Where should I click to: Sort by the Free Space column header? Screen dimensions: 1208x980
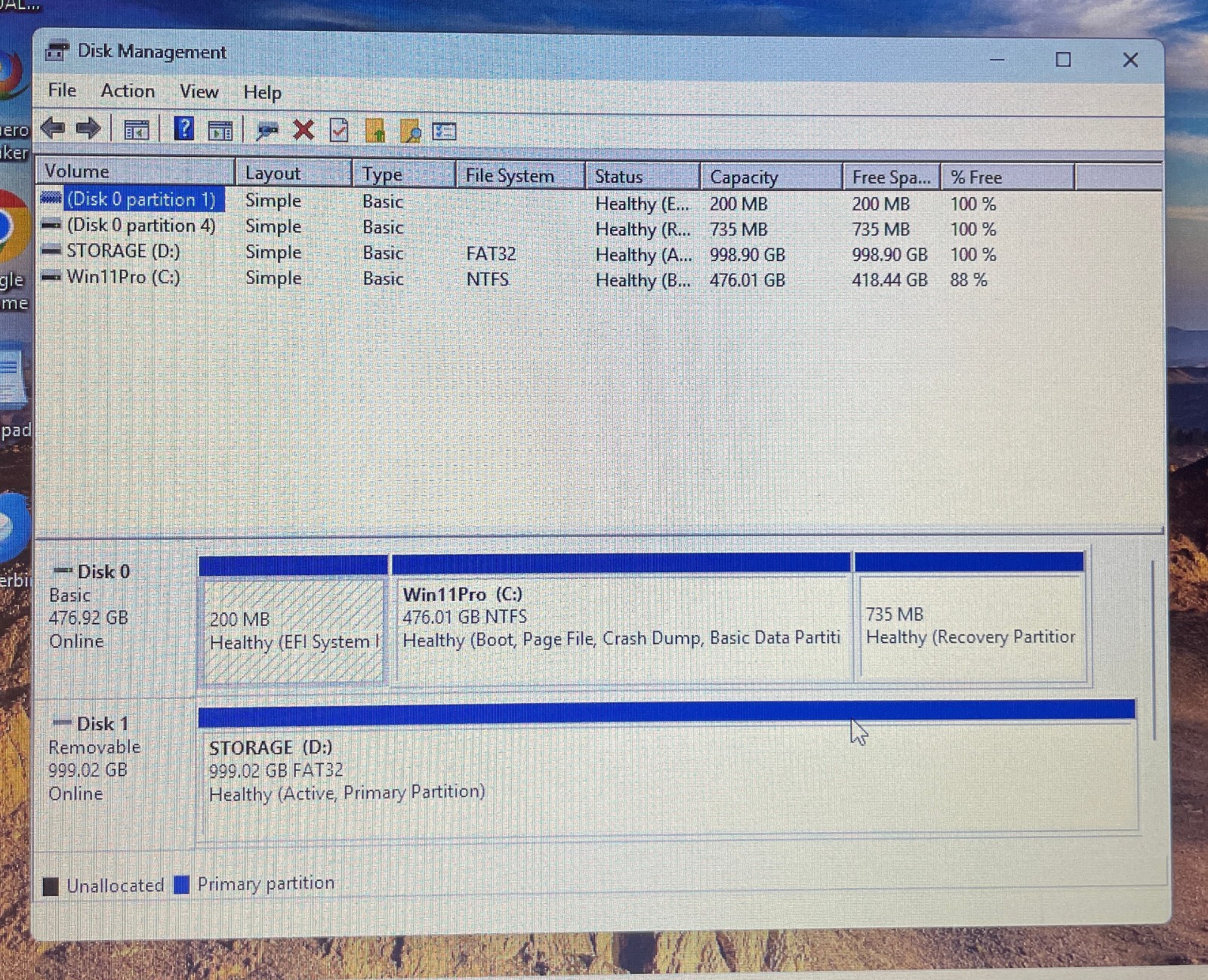[x=891, y=177]
